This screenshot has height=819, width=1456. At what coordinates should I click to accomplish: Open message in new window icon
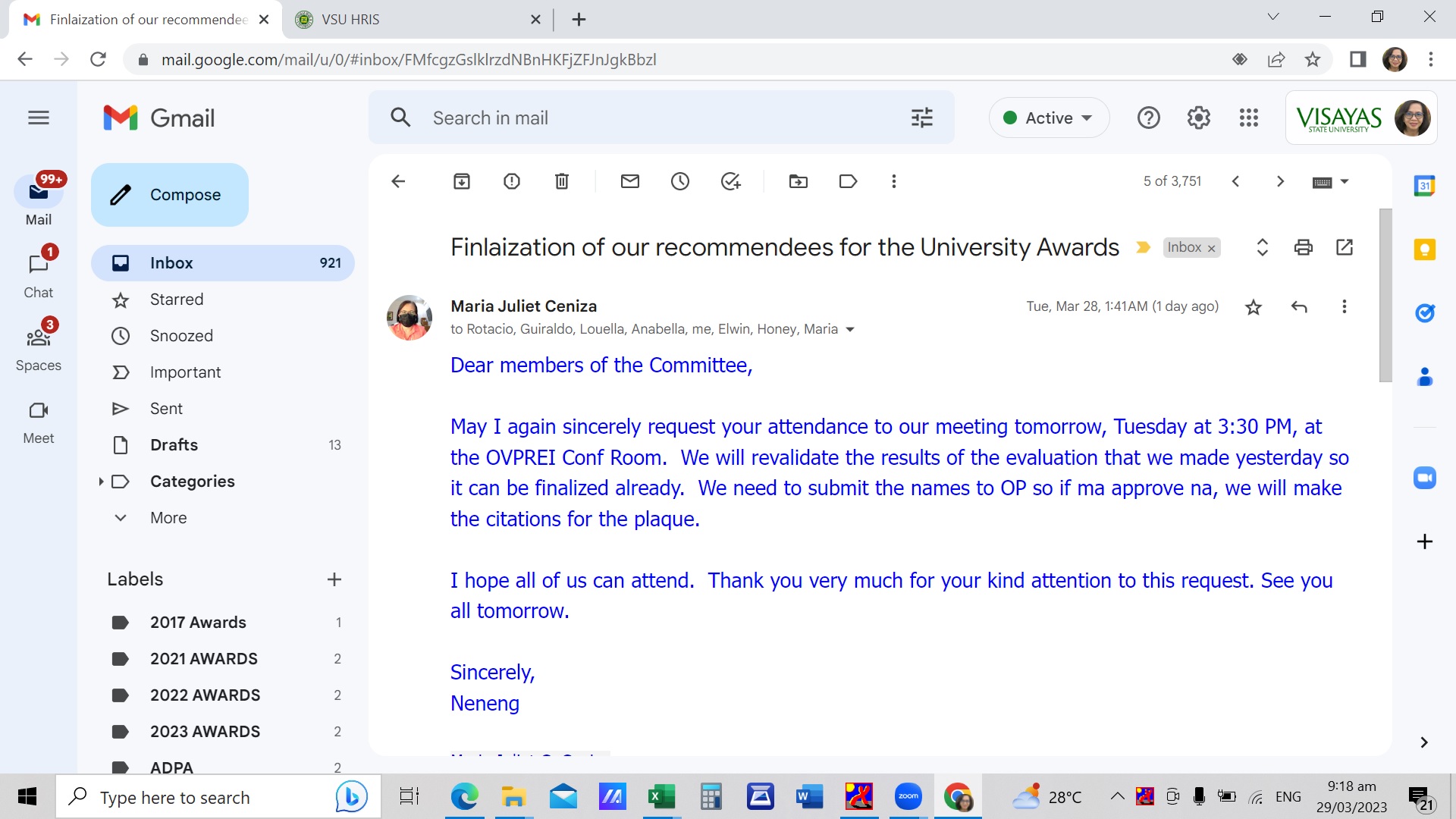coord(1345,247)
